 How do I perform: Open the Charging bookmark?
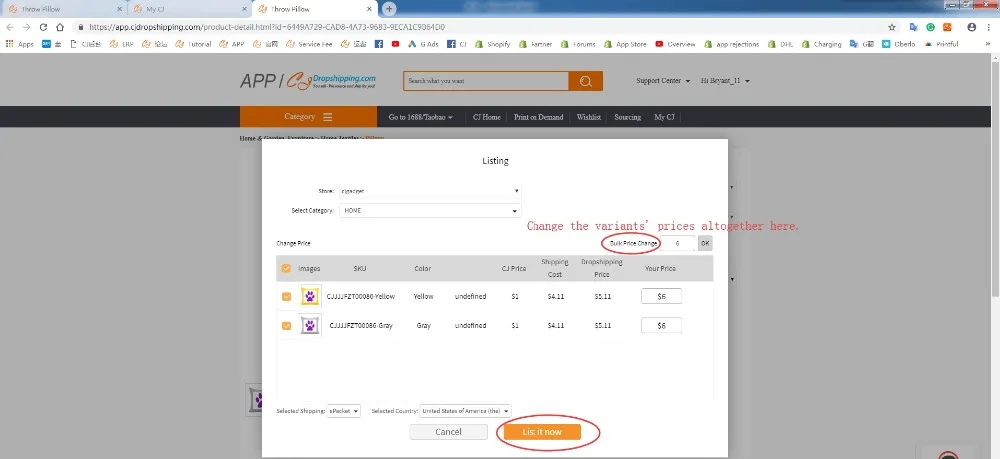tap(822, 44)
